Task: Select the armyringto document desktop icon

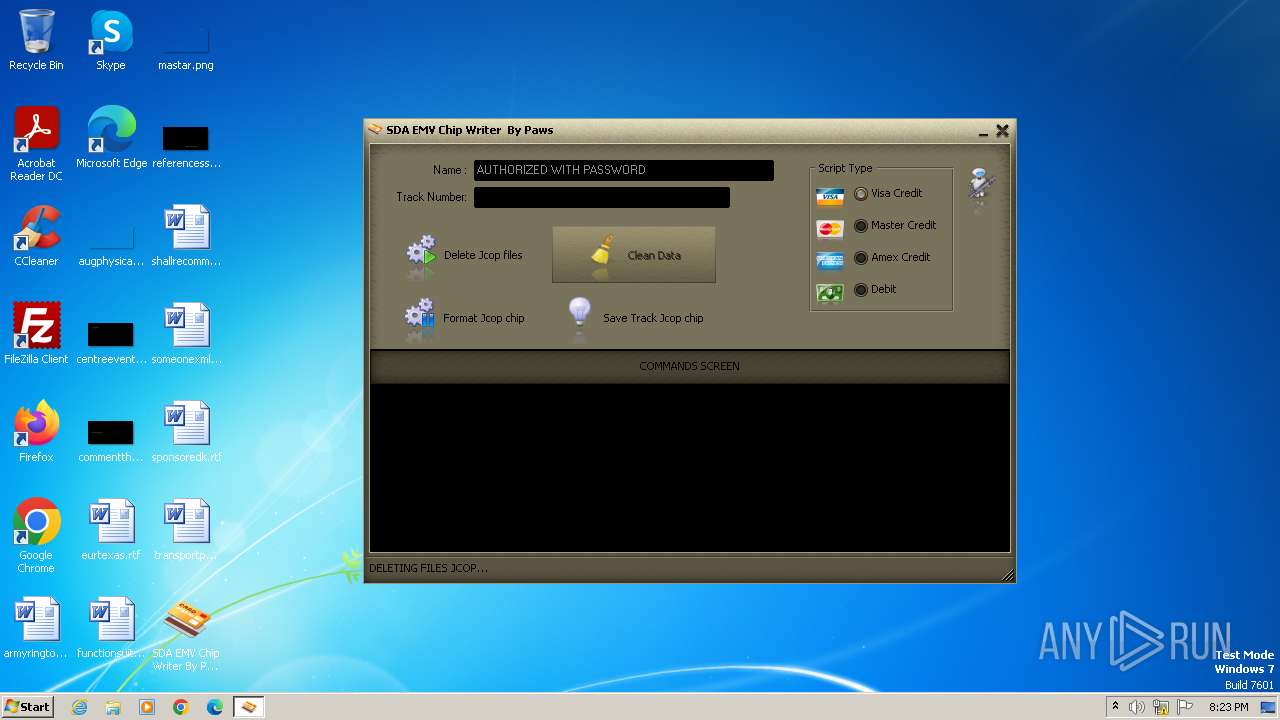Action: [x=36, y=628]
